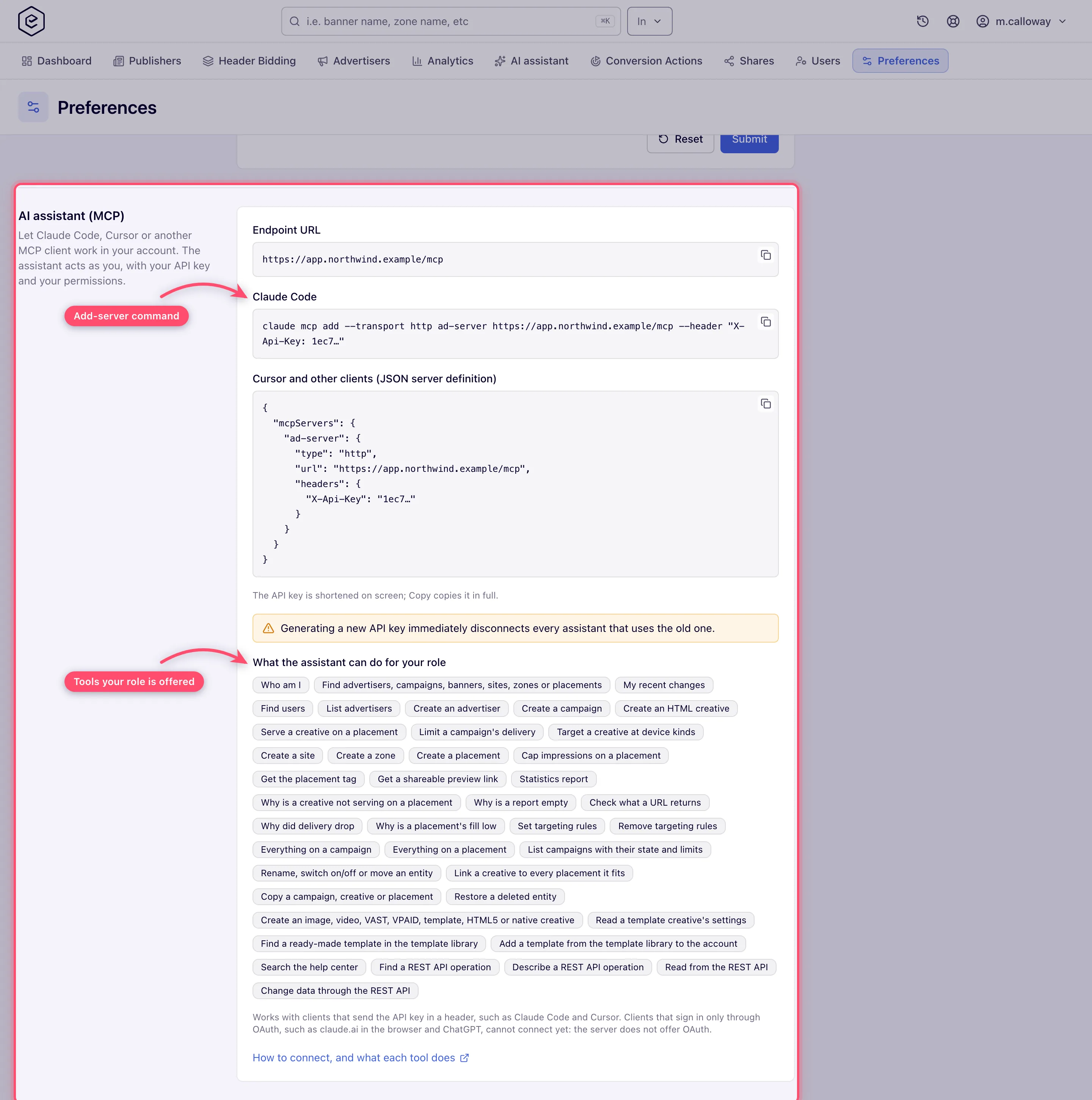Click the search magnifier icon

tap(294, 21)
